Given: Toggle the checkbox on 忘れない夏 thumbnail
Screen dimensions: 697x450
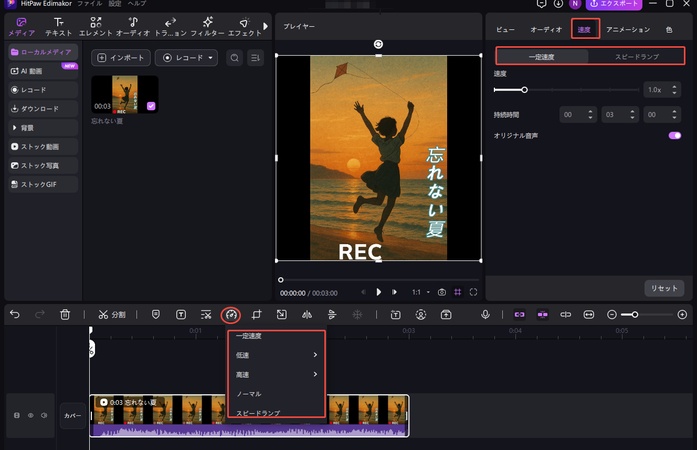Looking at the screenshot, I should point(151,105).
